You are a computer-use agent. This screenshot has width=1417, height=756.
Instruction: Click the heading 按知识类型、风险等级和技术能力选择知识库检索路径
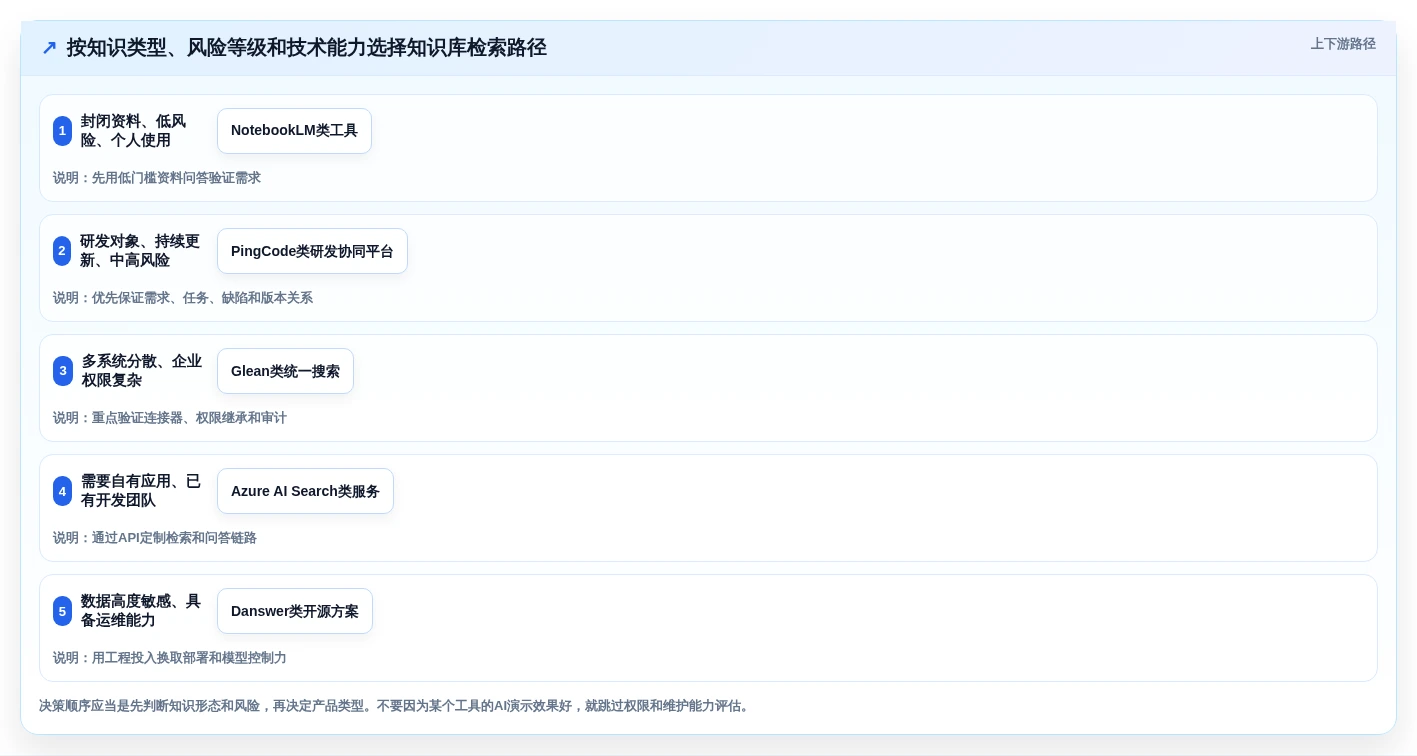306,48
